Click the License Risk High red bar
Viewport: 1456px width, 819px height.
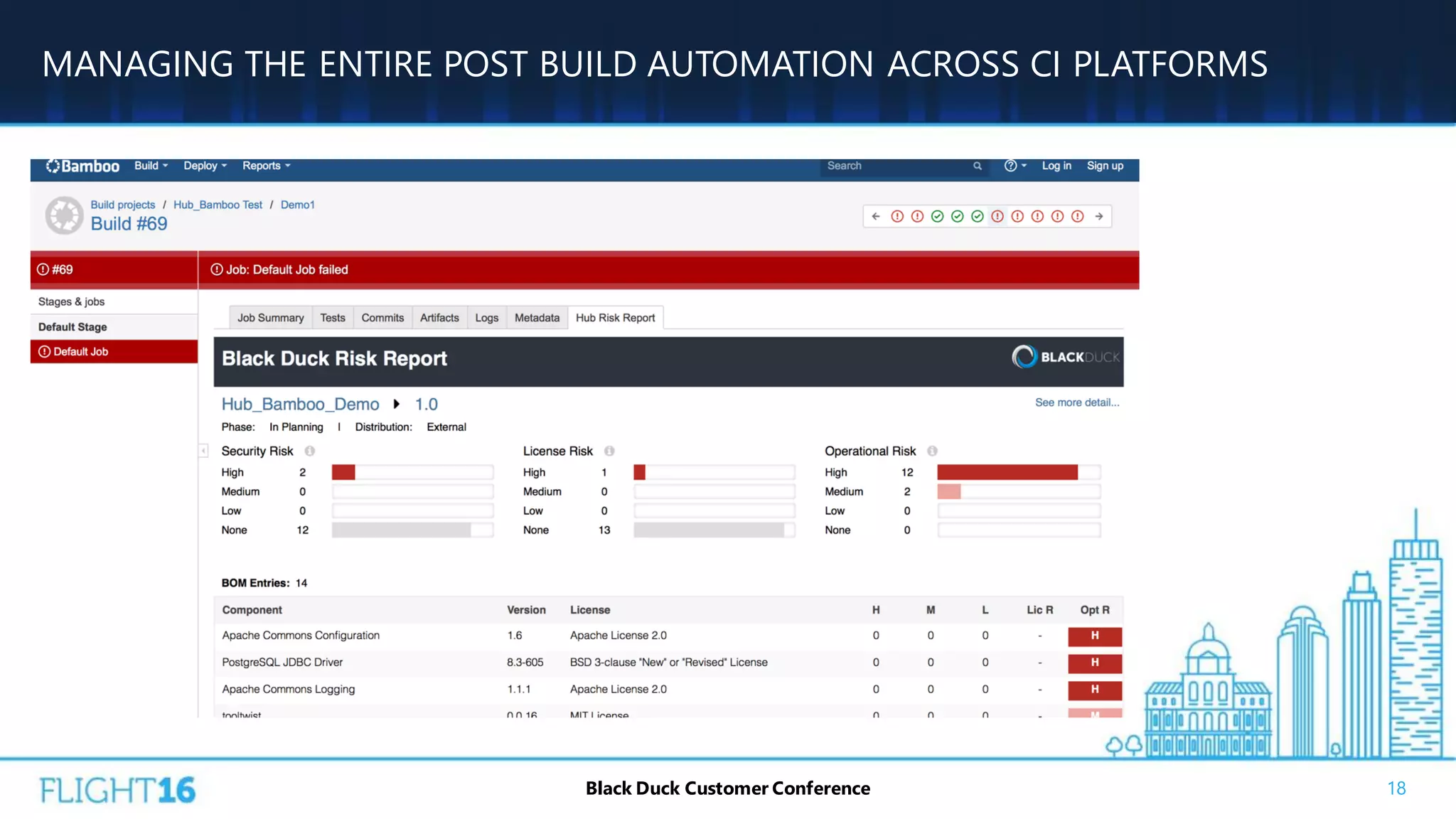click(639, 472)
